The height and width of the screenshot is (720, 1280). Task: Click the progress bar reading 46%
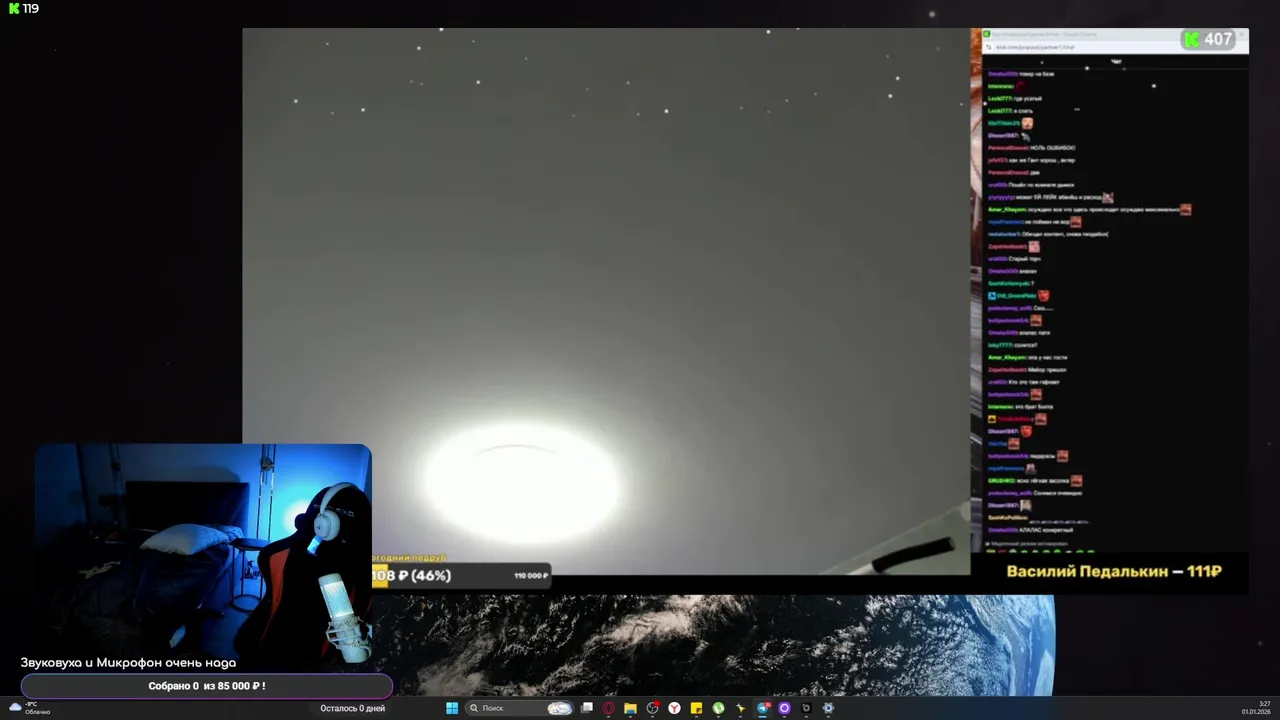461,575
